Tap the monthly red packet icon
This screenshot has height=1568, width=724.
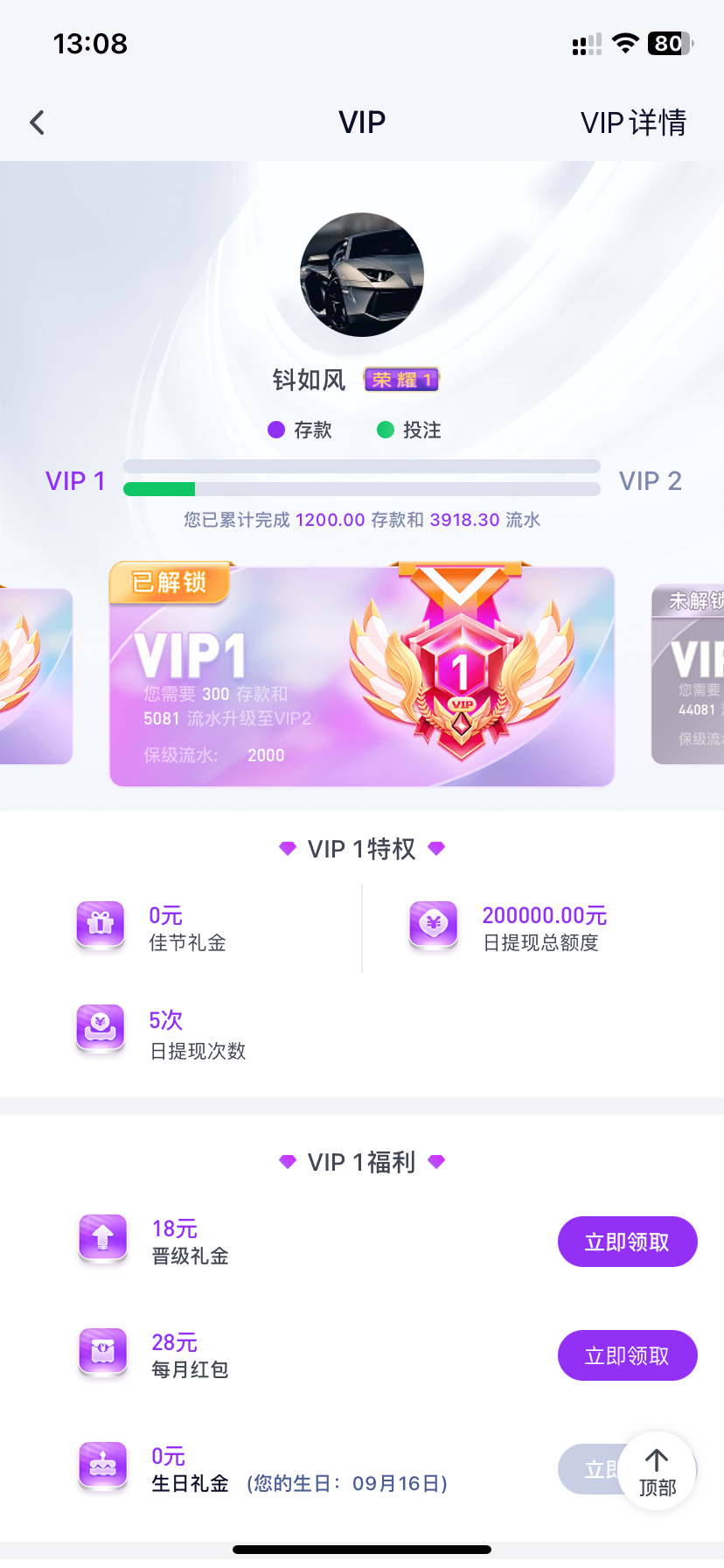(x=103, y=1354)
